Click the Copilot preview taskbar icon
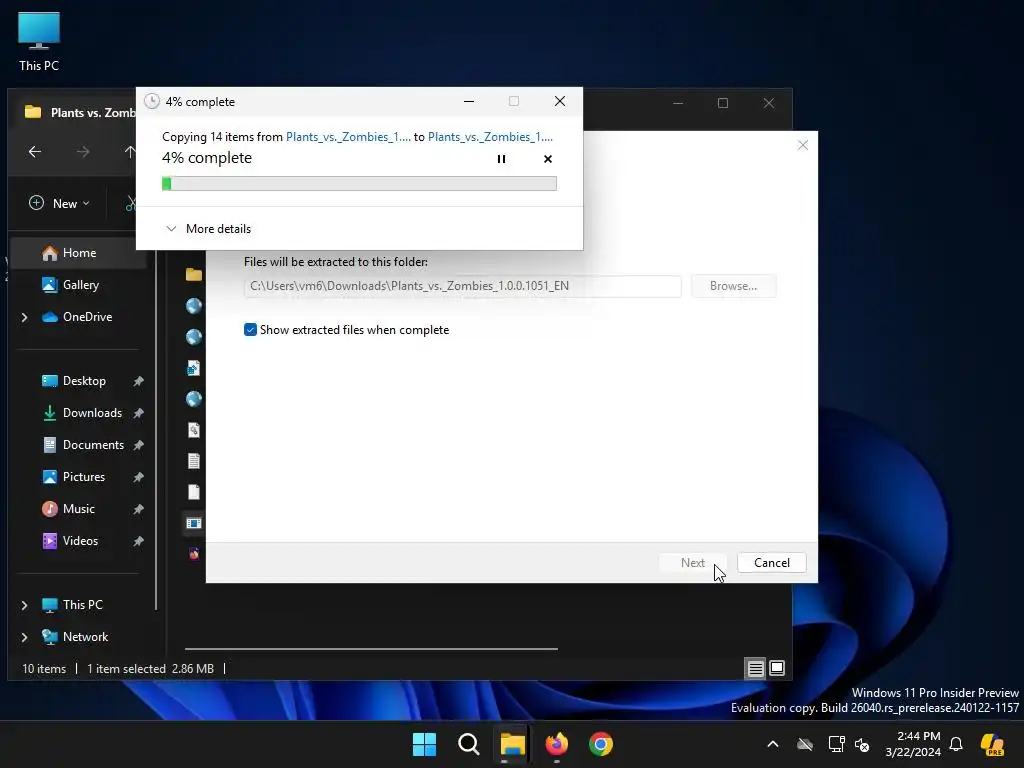Screen dimensions: 1024x768 click(x=992, y=744)
